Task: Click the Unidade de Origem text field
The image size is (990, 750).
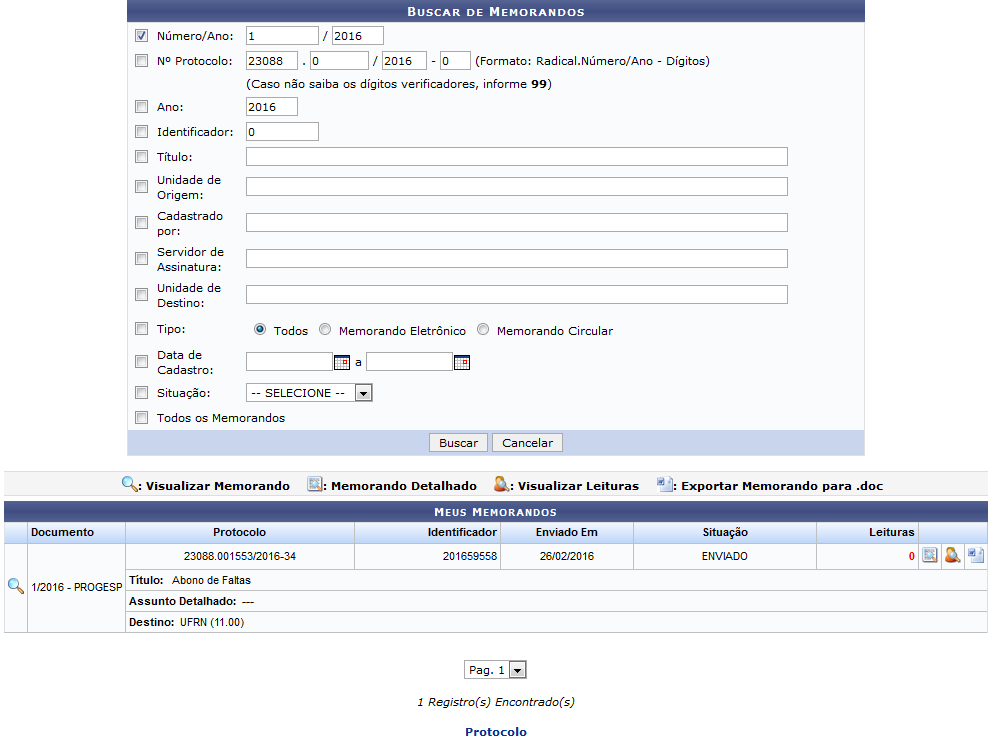Action: coord(516,187)
